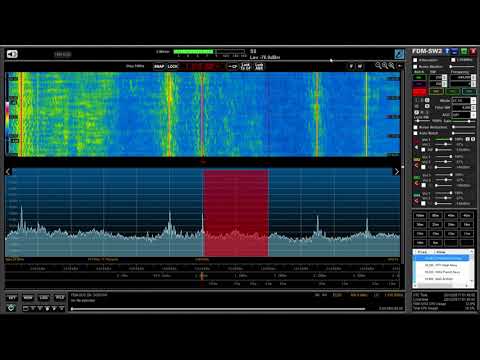Click the RX1 speaker arrow icon

coord(416,147)
